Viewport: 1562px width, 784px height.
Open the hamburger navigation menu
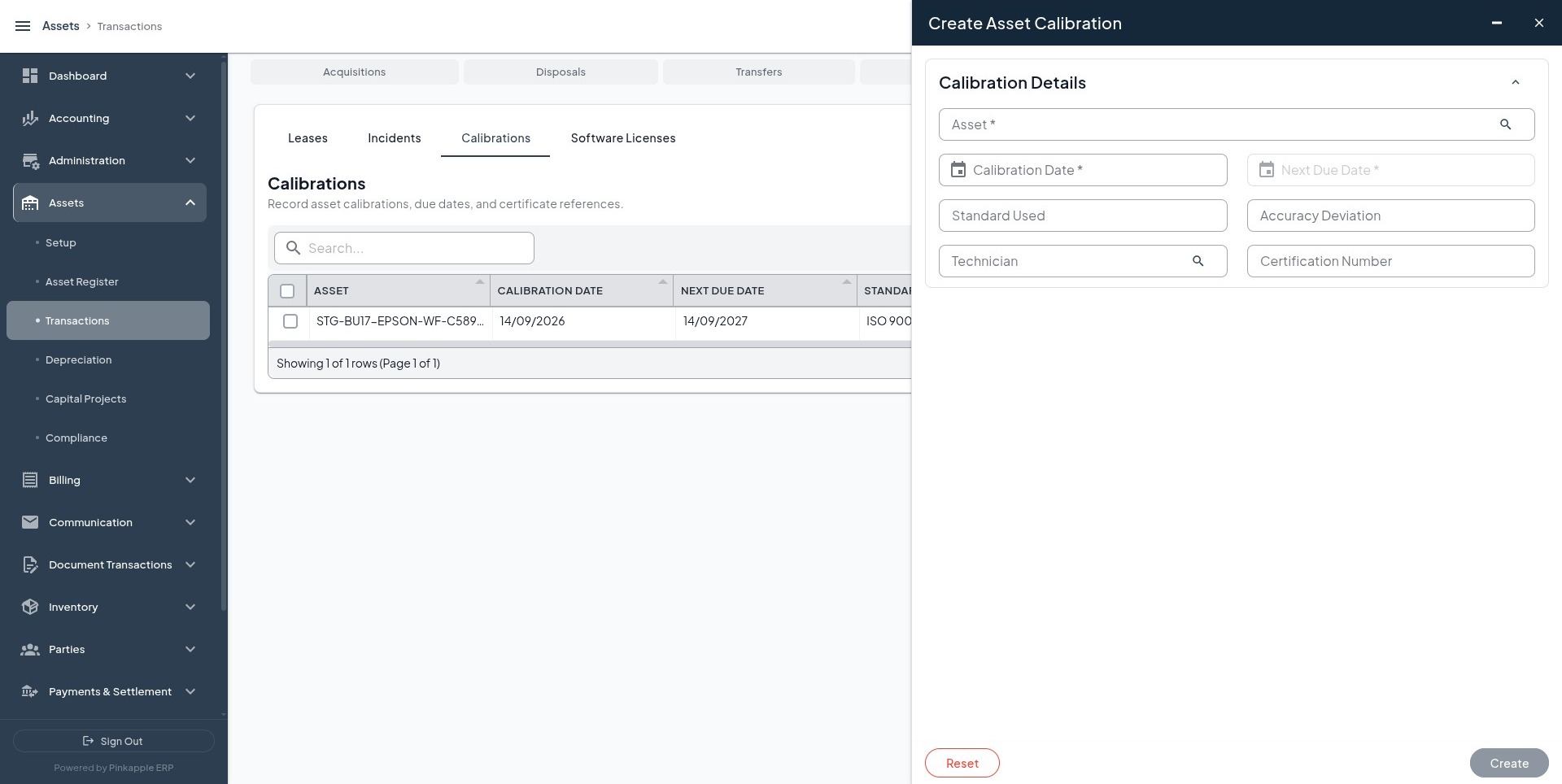[x=23, y=26]
